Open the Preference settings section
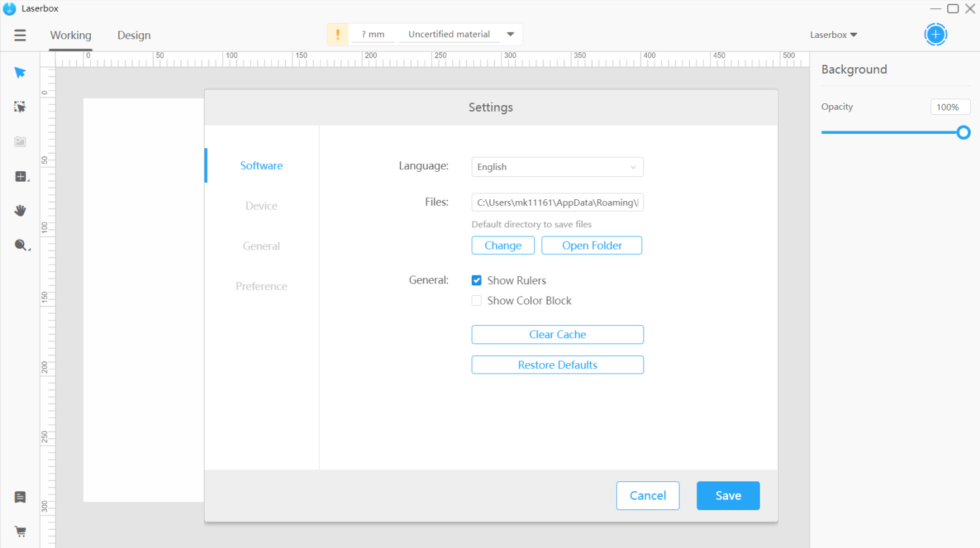 tap(261, 286)
